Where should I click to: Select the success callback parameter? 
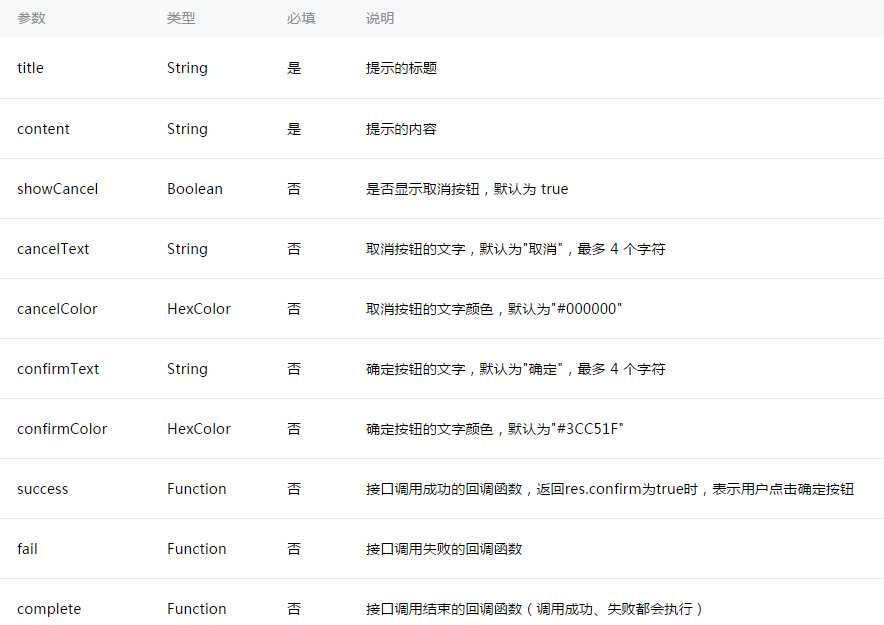coord(42,488)
